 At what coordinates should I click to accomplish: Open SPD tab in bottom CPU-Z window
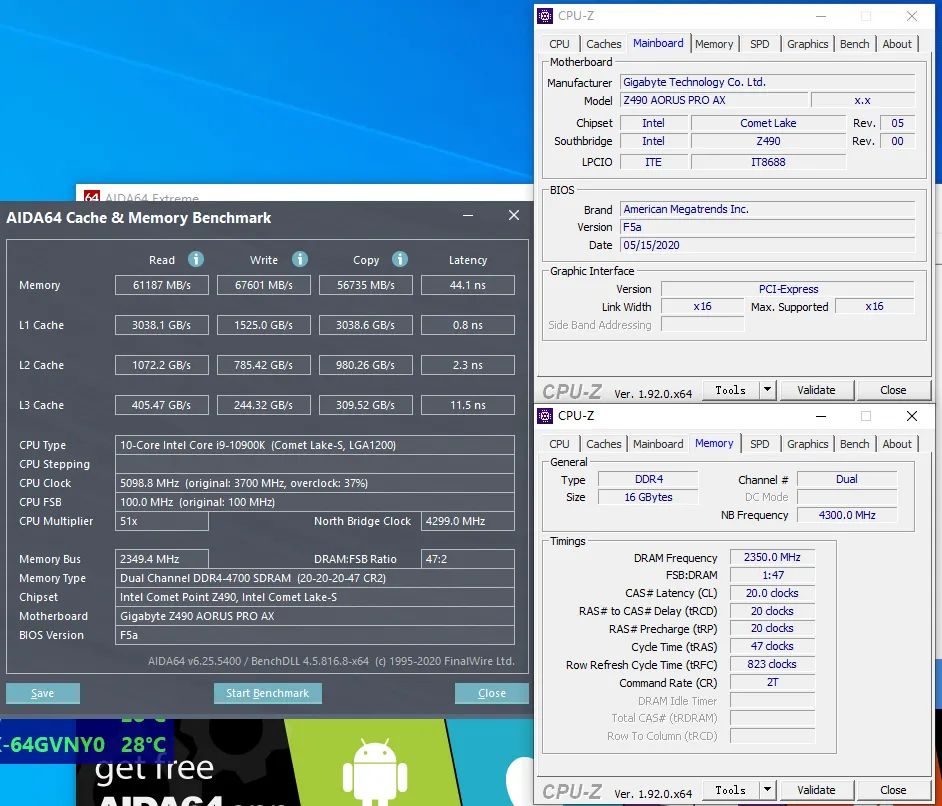point(759,444)
